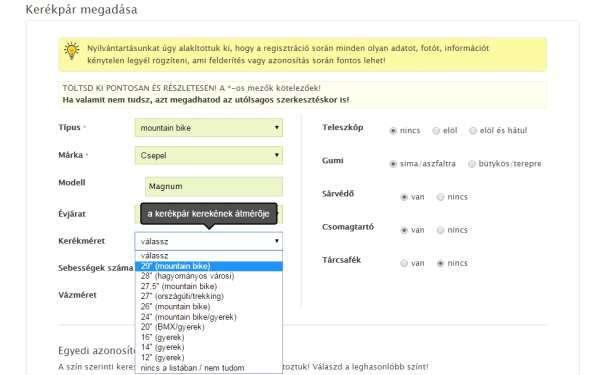Viewport: 603px width, 375px height.
Task: Select Tárcsafék 'nincs' radio button
Action: coord(440,263)
